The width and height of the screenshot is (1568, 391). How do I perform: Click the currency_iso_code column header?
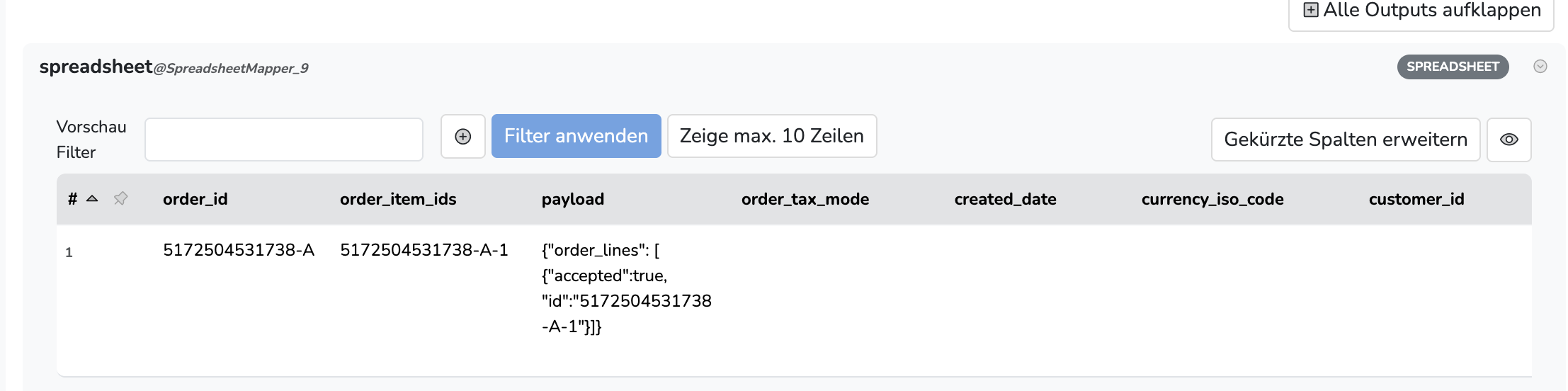point(1212,199)
